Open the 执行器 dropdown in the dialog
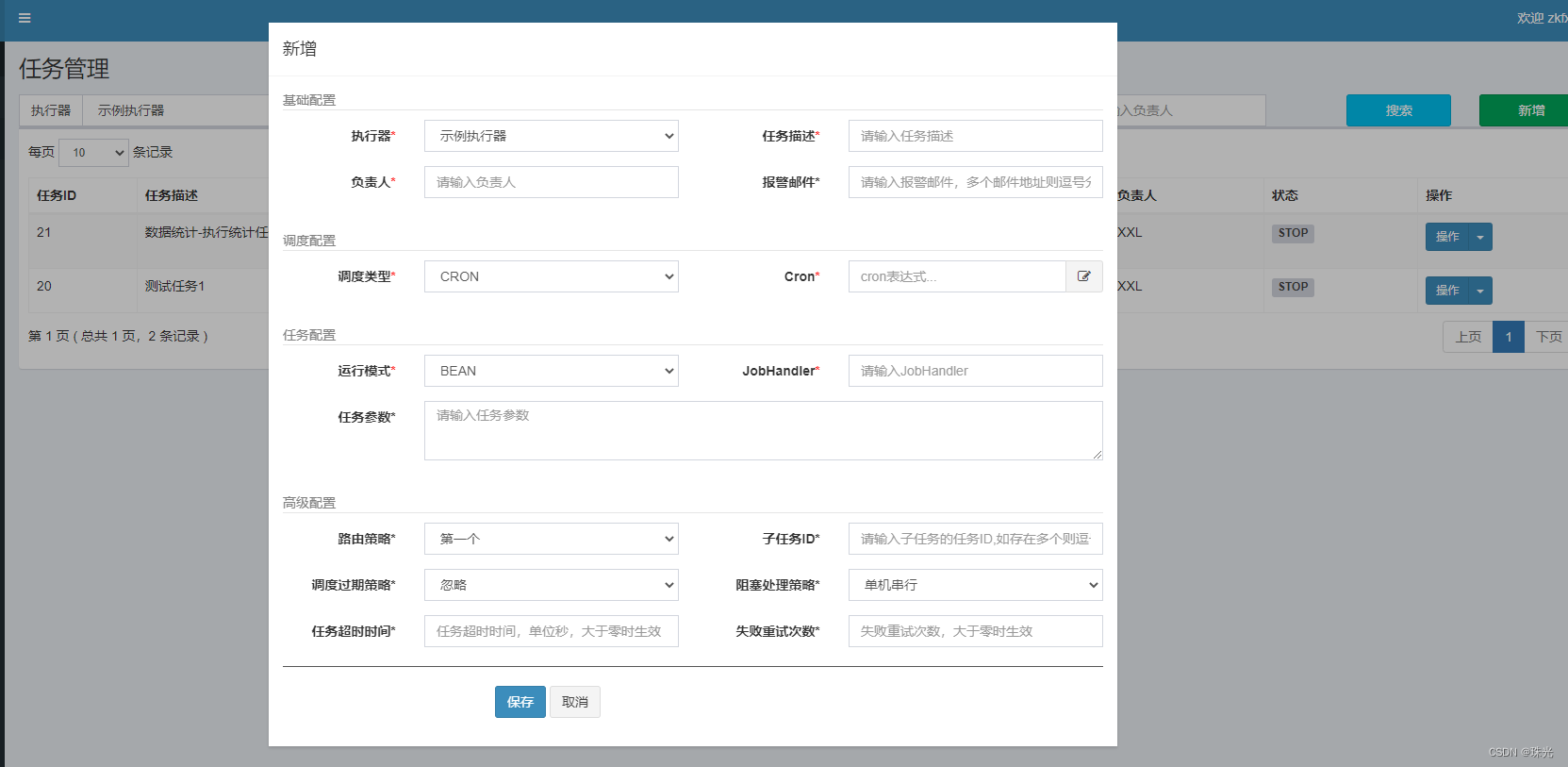Screen dimensions: 1568x767 [552, 136]
